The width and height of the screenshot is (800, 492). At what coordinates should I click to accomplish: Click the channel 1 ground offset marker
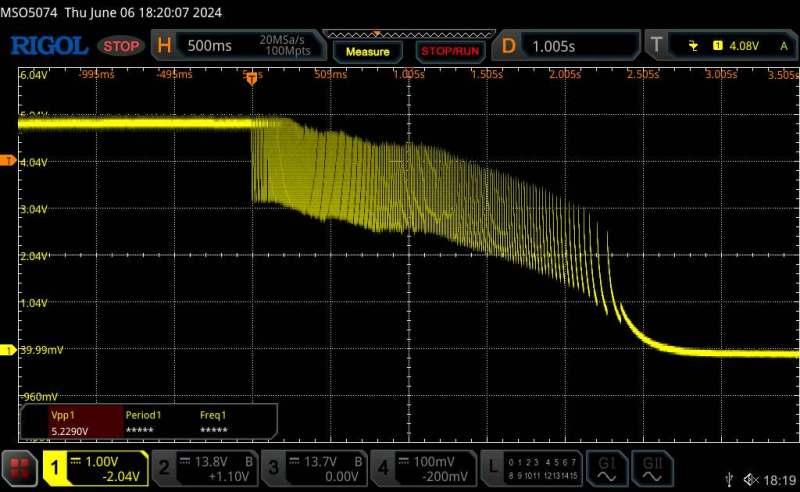tap(9, 349)
